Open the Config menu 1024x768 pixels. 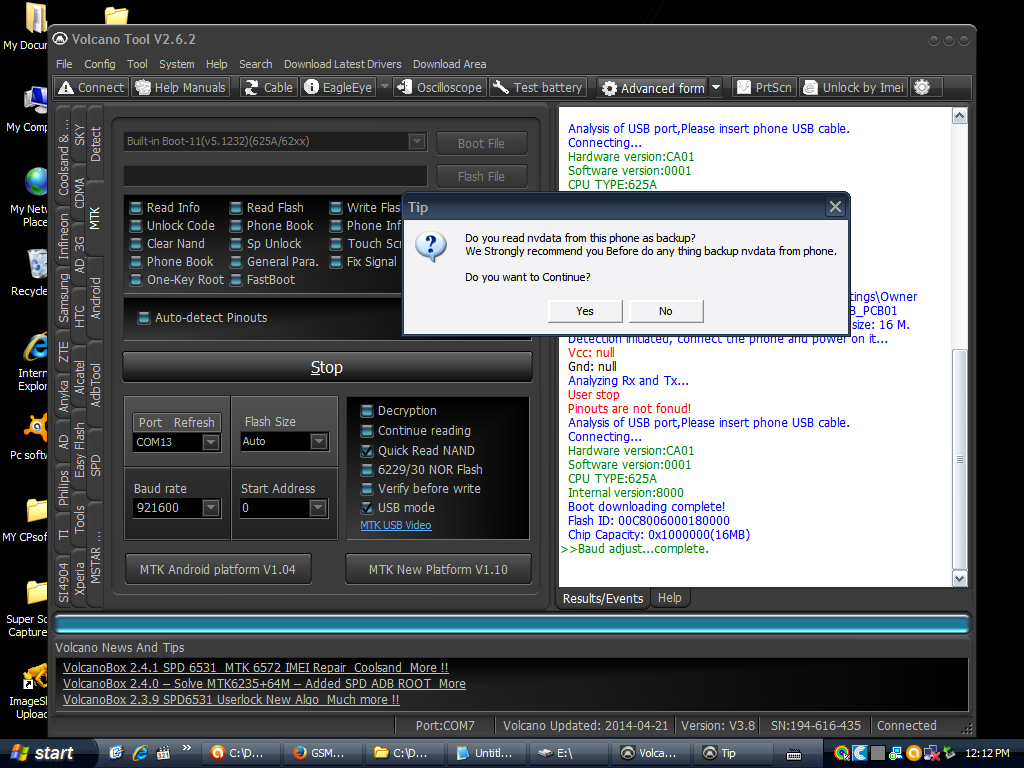pyautogui.click(x=99, y=64)
